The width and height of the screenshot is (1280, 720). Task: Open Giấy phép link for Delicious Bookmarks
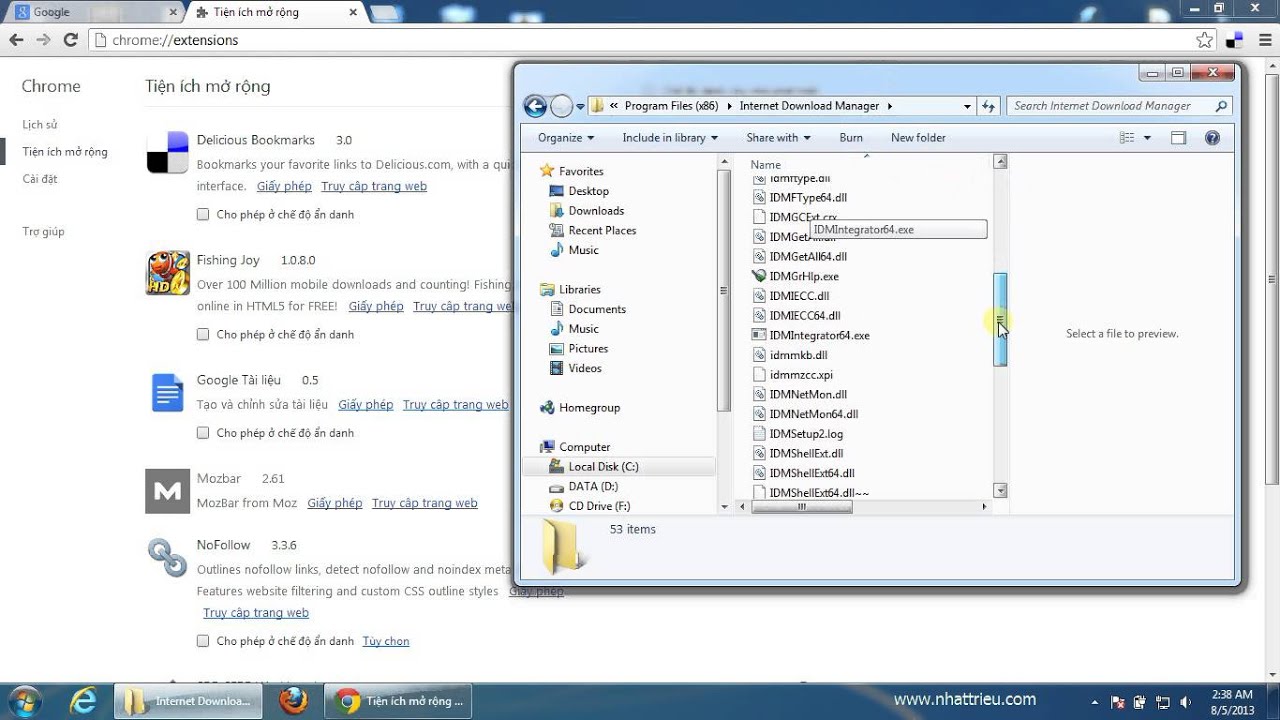[284, 187]
